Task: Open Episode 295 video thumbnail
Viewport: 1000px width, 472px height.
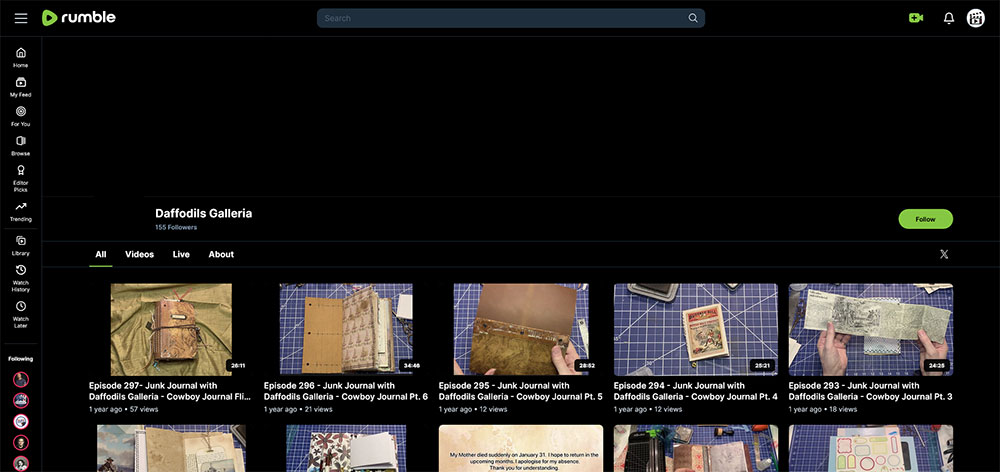Action: pyautogui.click(x=520, y=329)
